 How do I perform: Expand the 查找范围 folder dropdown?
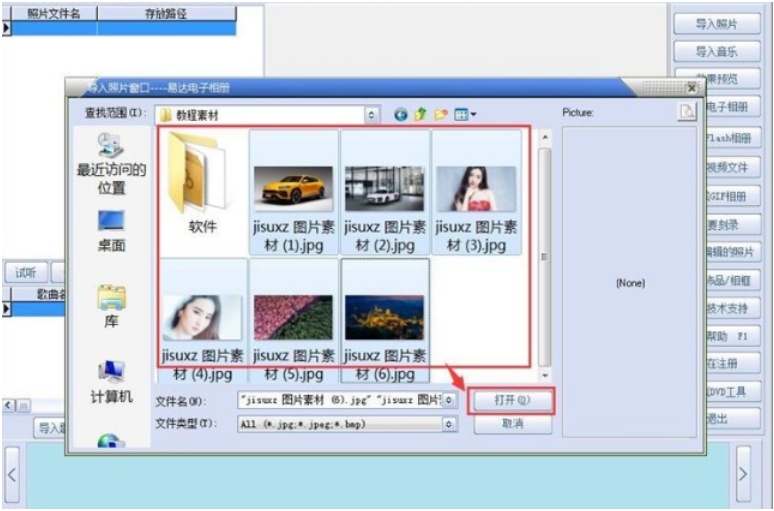371,115
